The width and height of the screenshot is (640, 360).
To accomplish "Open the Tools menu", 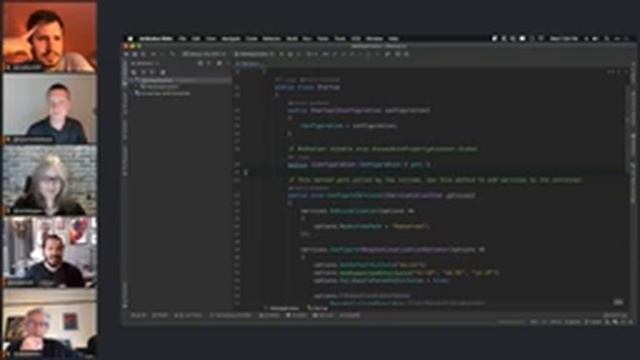I will point(340,38).
